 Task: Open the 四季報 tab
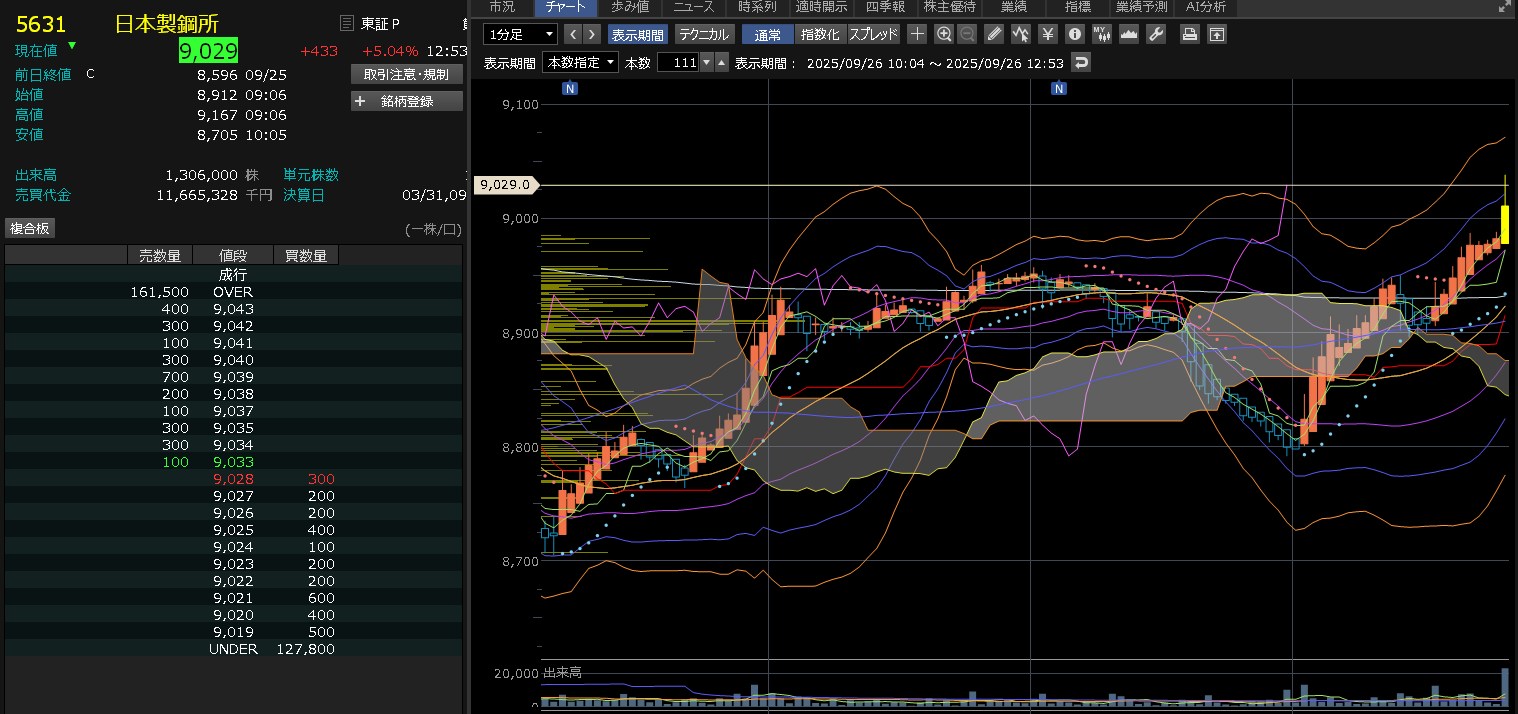coord(885,7)
